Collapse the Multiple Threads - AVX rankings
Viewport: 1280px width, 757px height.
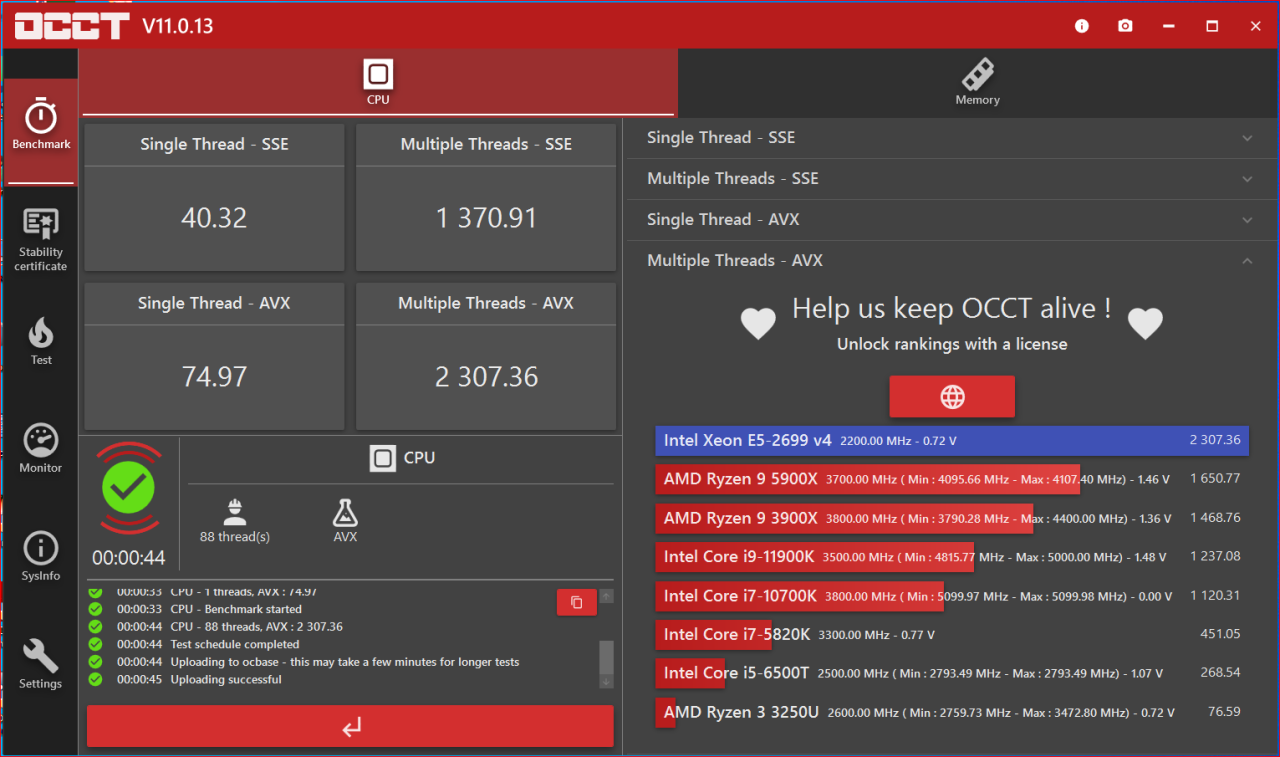click(x=1246, y=261)
